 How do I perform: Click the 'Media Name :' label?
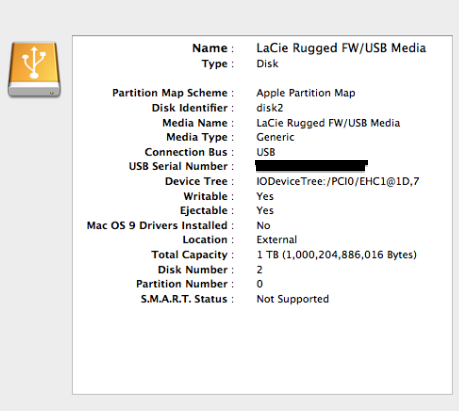[198, 123]
